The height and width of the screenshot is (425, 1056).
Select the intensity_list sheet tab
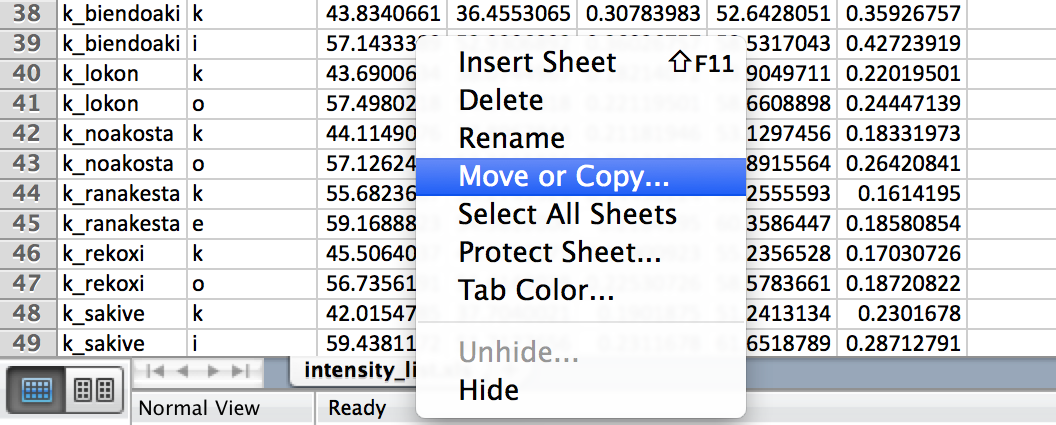357,371
